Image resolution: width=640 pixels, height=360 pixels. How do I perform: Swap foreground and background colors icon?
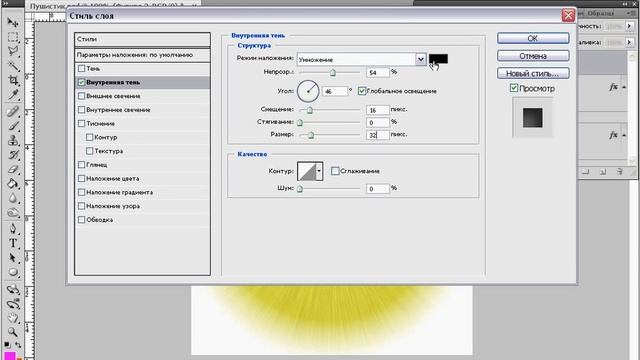[18, 345]
